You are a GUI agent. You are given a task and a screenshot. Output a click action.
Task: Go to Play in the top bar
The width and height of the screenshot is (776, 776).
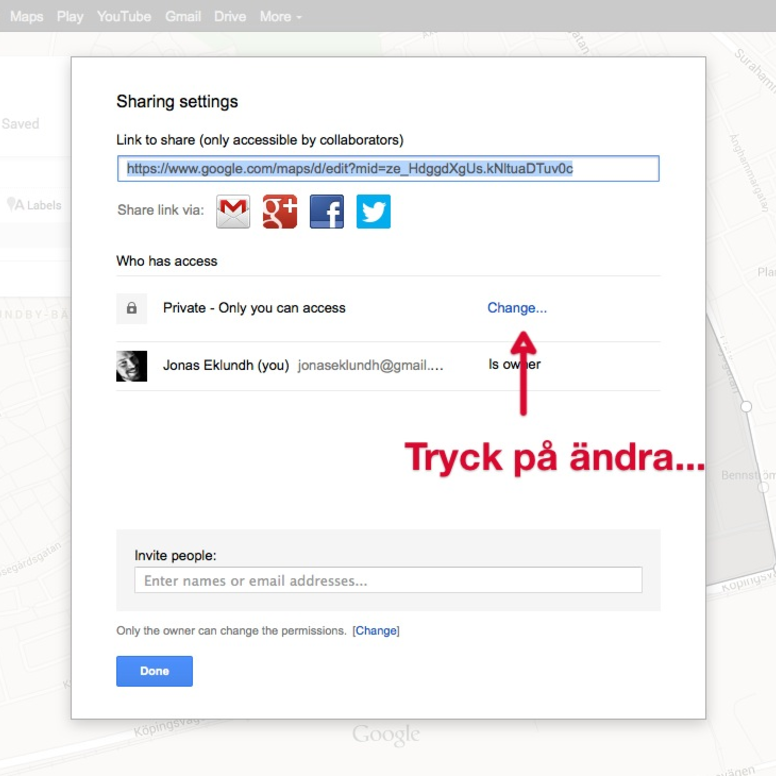pyautogui.click(x=70, y=17)
